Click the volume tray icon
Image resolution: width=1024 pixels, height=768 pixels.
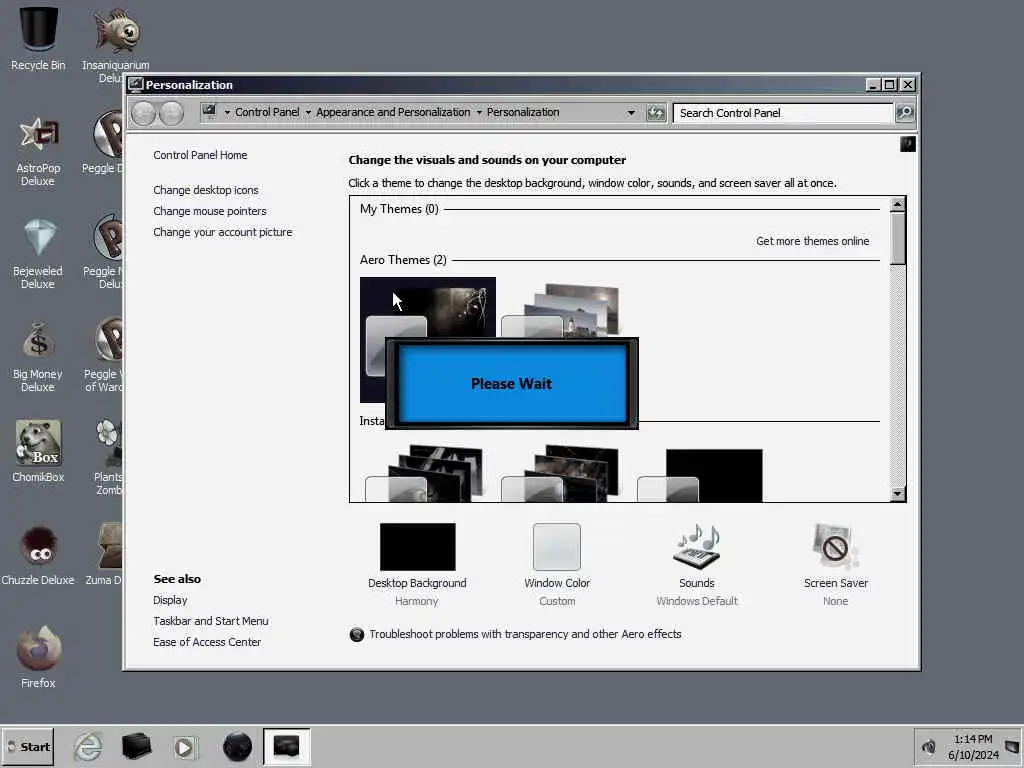929,746
